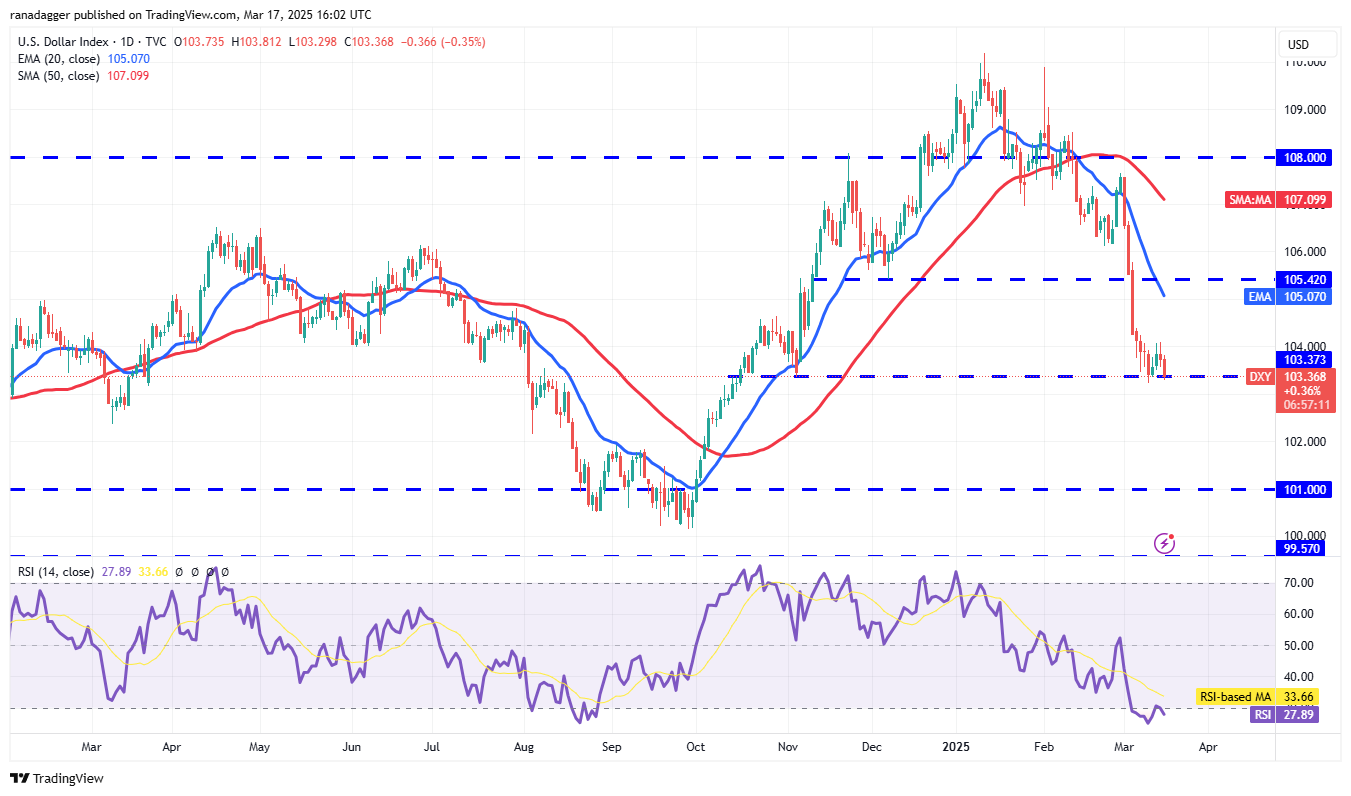Click the red notification dot on the lightning icon
This screenshot has height=796, width=1351.
pyautogui.click(x=1170, y=537)
